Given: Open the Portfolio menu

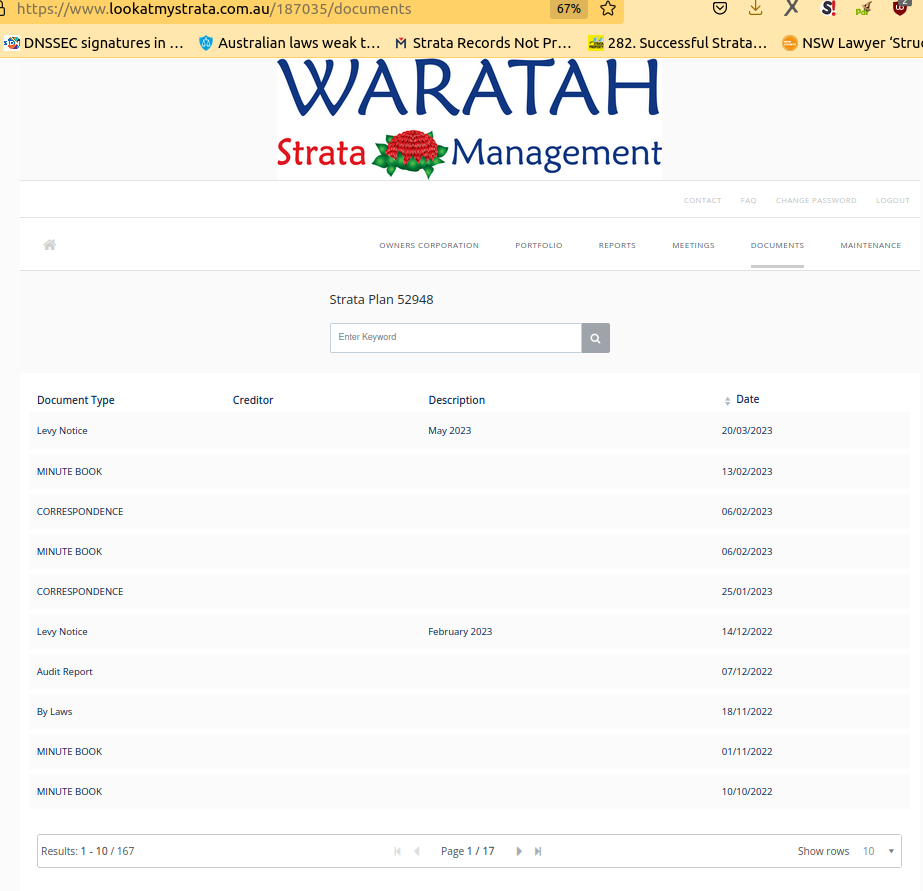Looking at the screenshot, I should click(x=539, y=245).
